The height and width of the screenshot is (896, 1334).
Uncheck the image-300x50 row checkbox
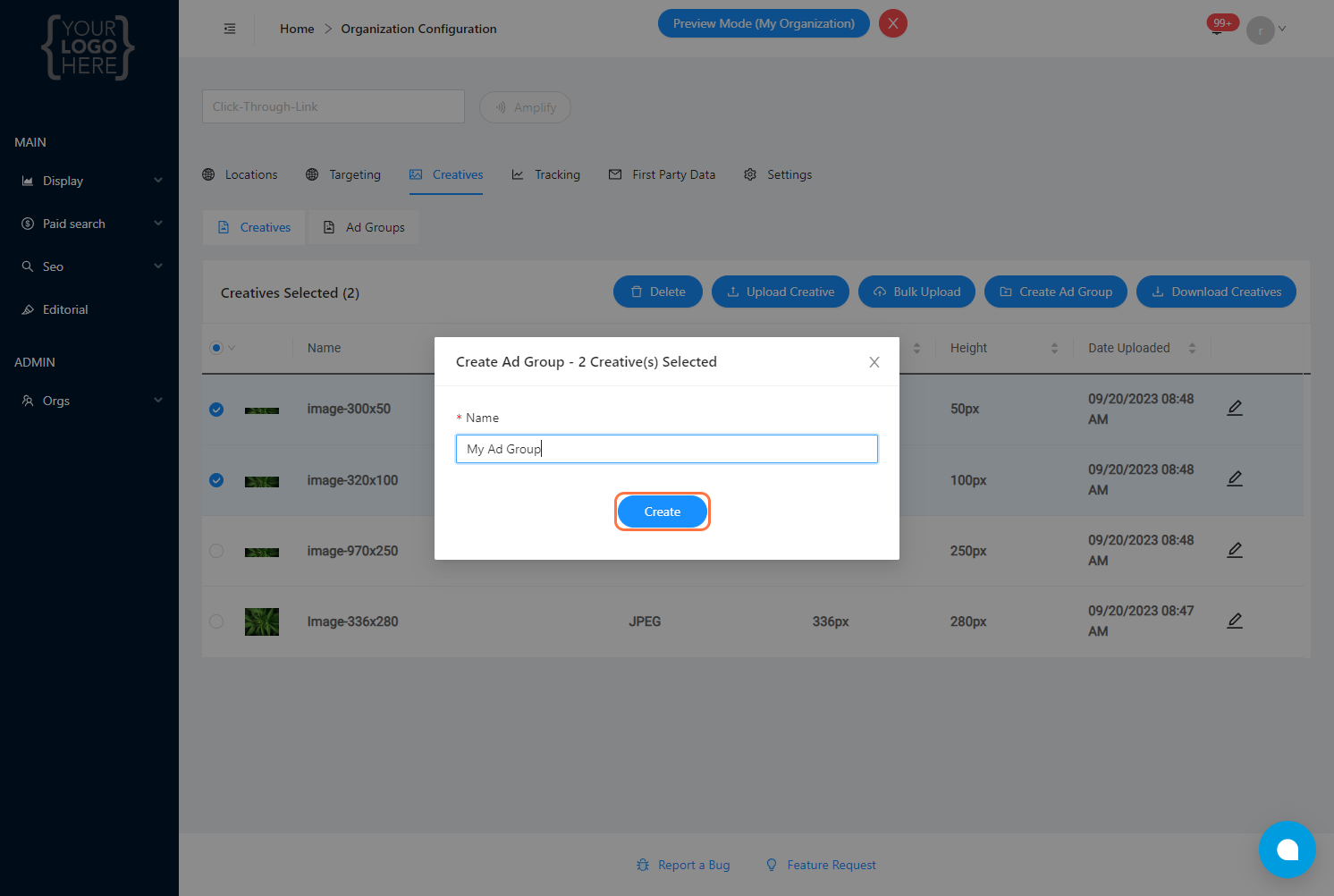coord(216,410)
